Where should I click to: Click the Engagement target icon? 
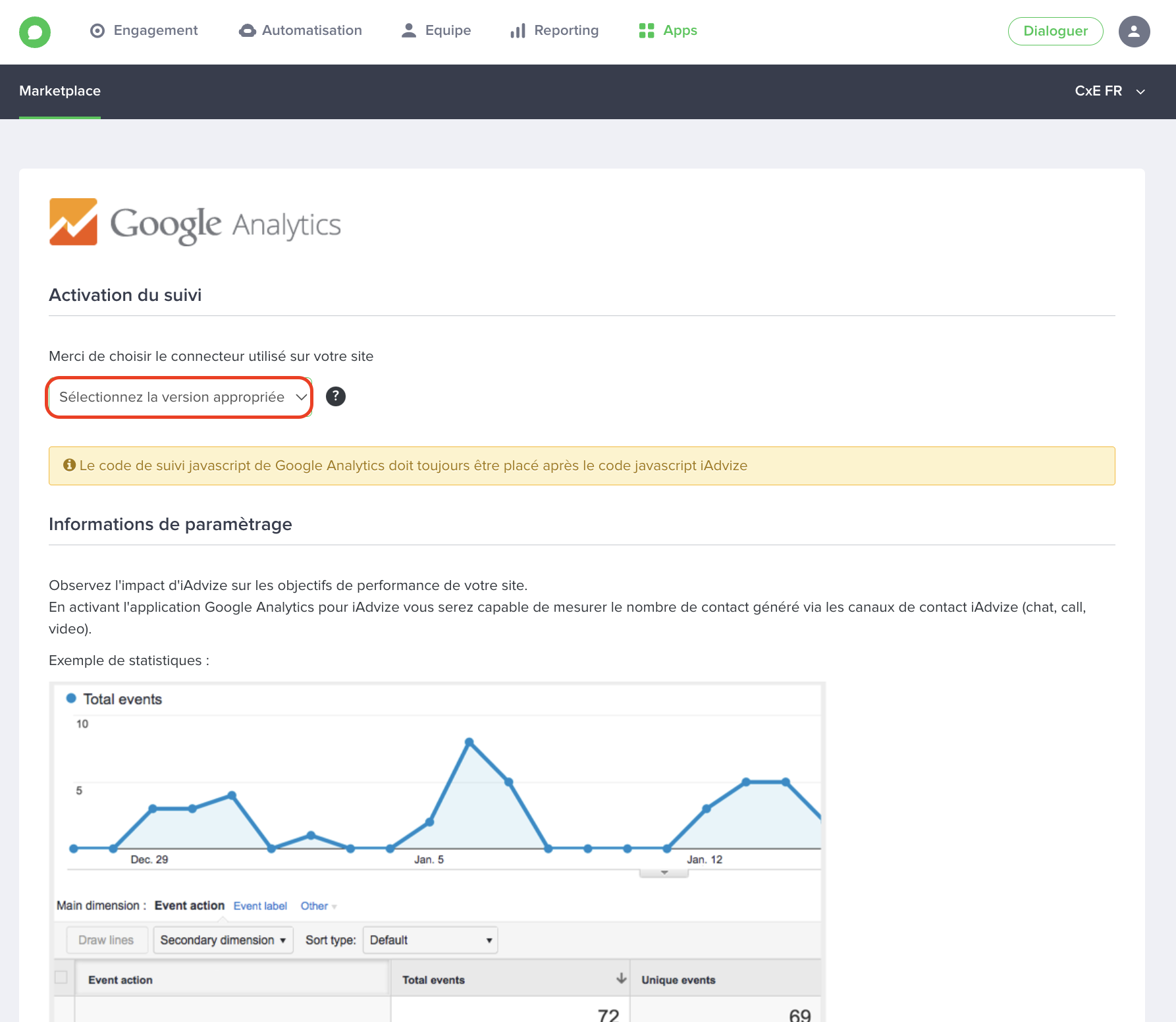(97, 31)
